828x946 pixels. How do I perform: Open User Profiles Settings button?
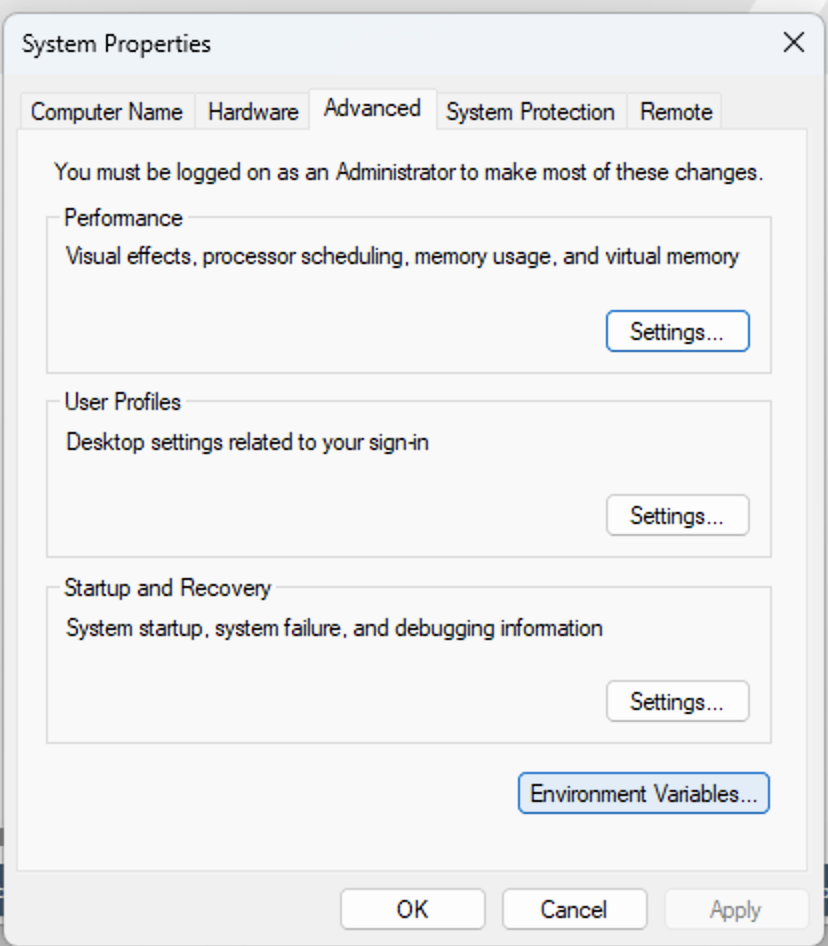pos(678,515)
